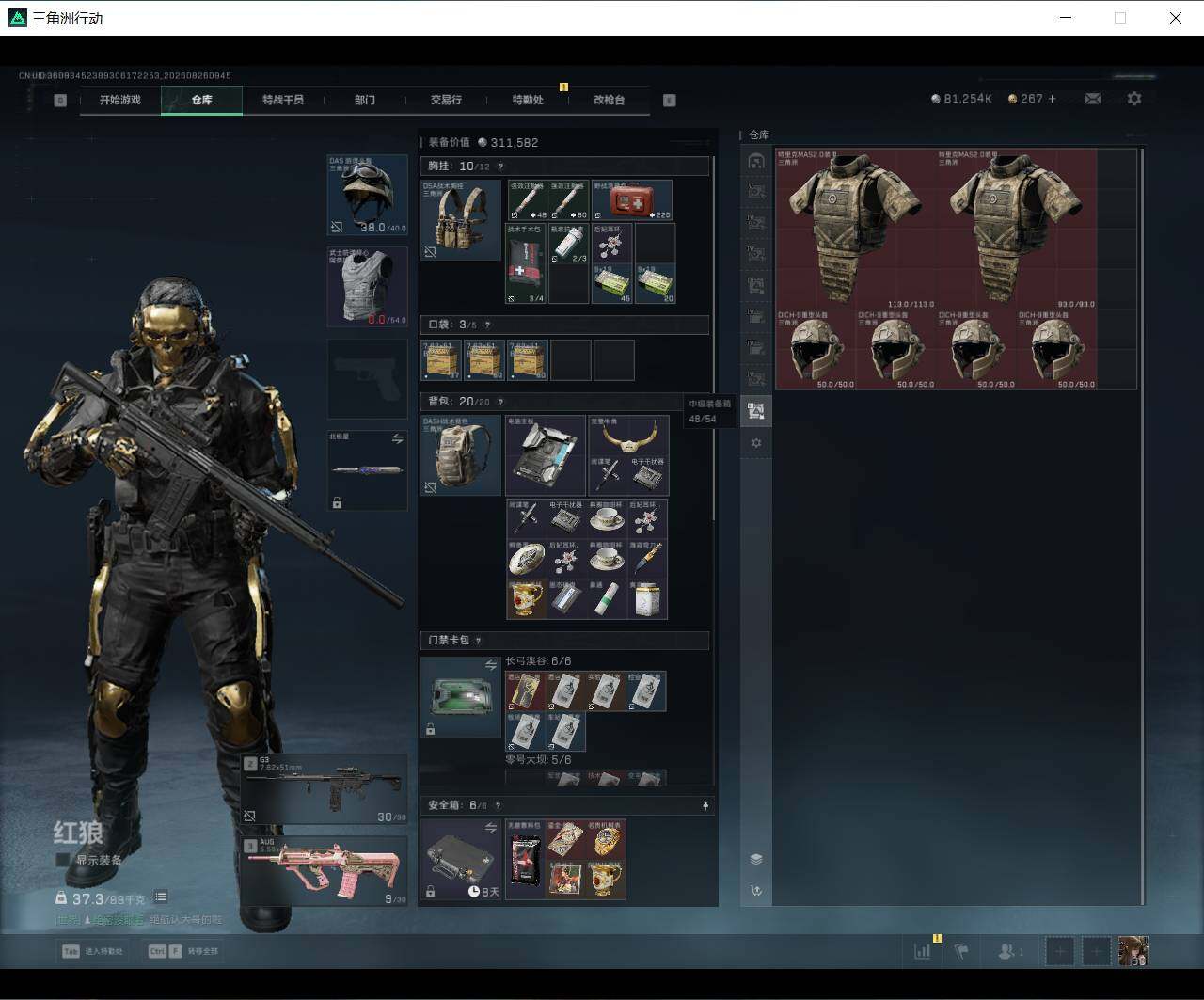The image size is (1204, 1000).
Task: Select the pink AUG weapon slot
Action: pyautogui.click(x=325, y=872)
